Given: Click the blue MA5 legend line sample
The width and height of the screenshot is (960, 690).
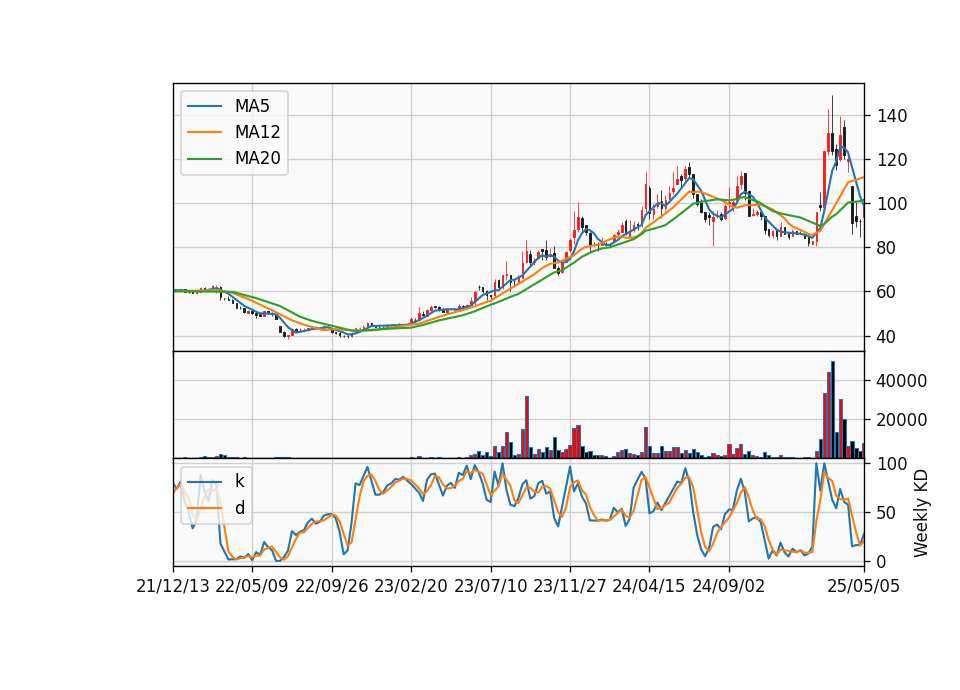Looking at the screenshot, I should (204, 106).
